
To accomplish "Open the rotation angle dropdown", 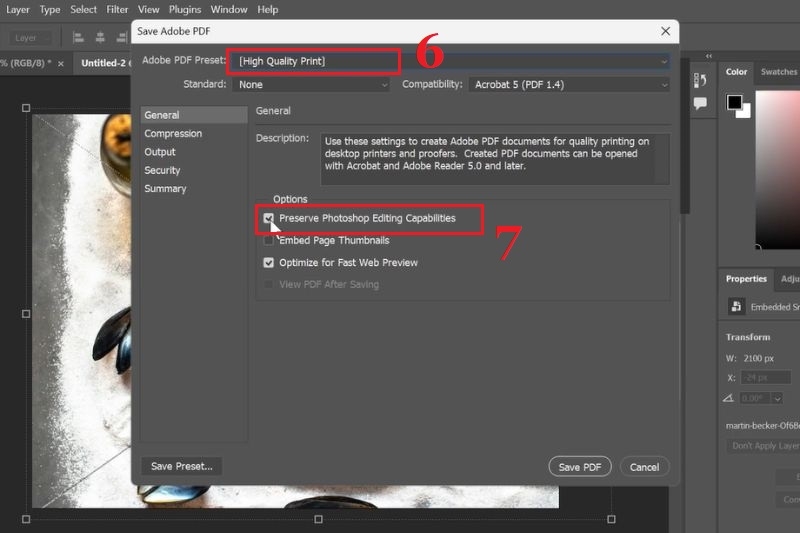I will point(777,398).
